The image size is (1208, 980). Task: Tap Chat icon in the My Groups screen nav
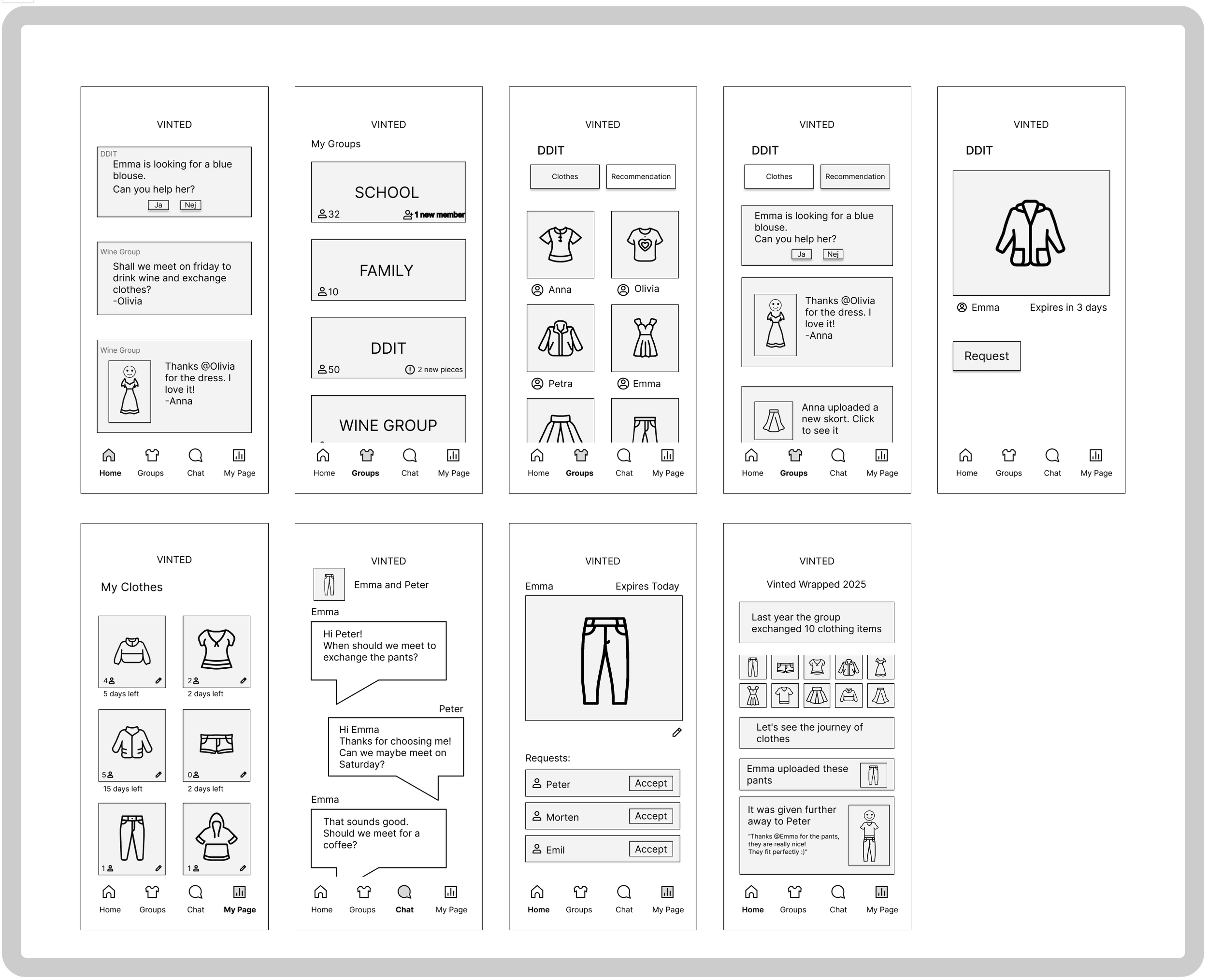coord(410,456)
